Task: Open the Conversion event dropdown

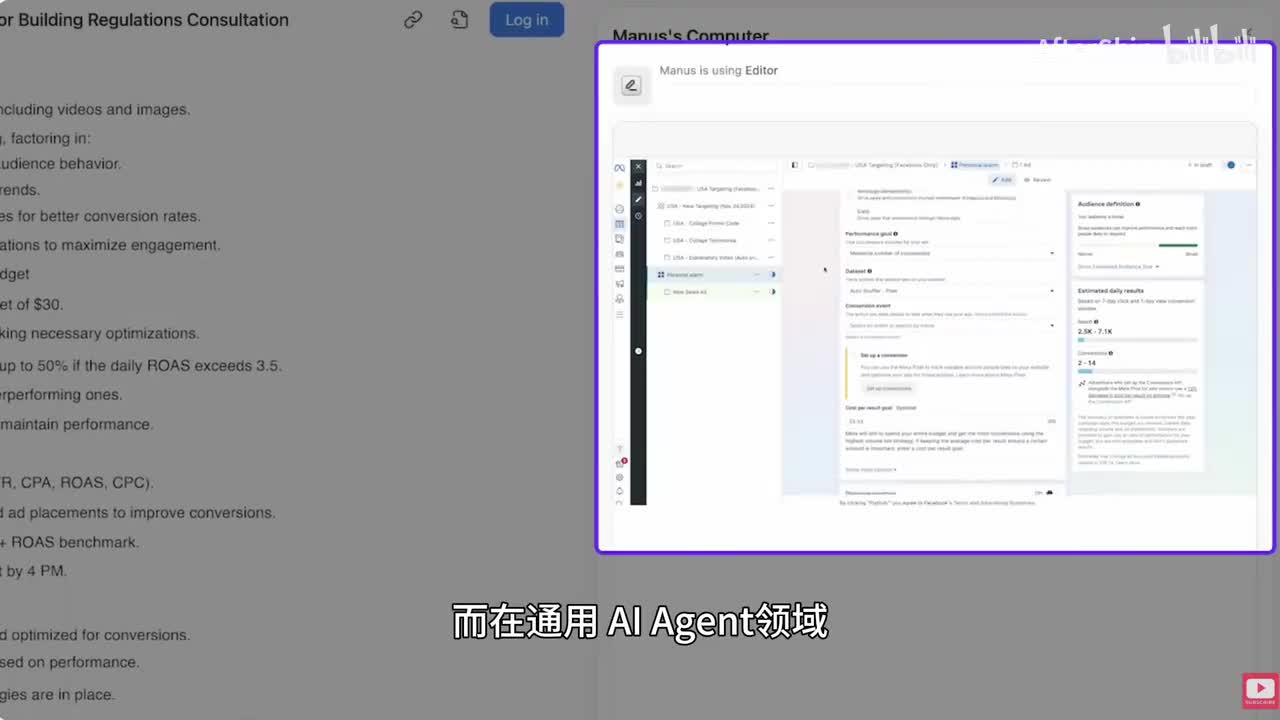Action: tap(950, 325)
